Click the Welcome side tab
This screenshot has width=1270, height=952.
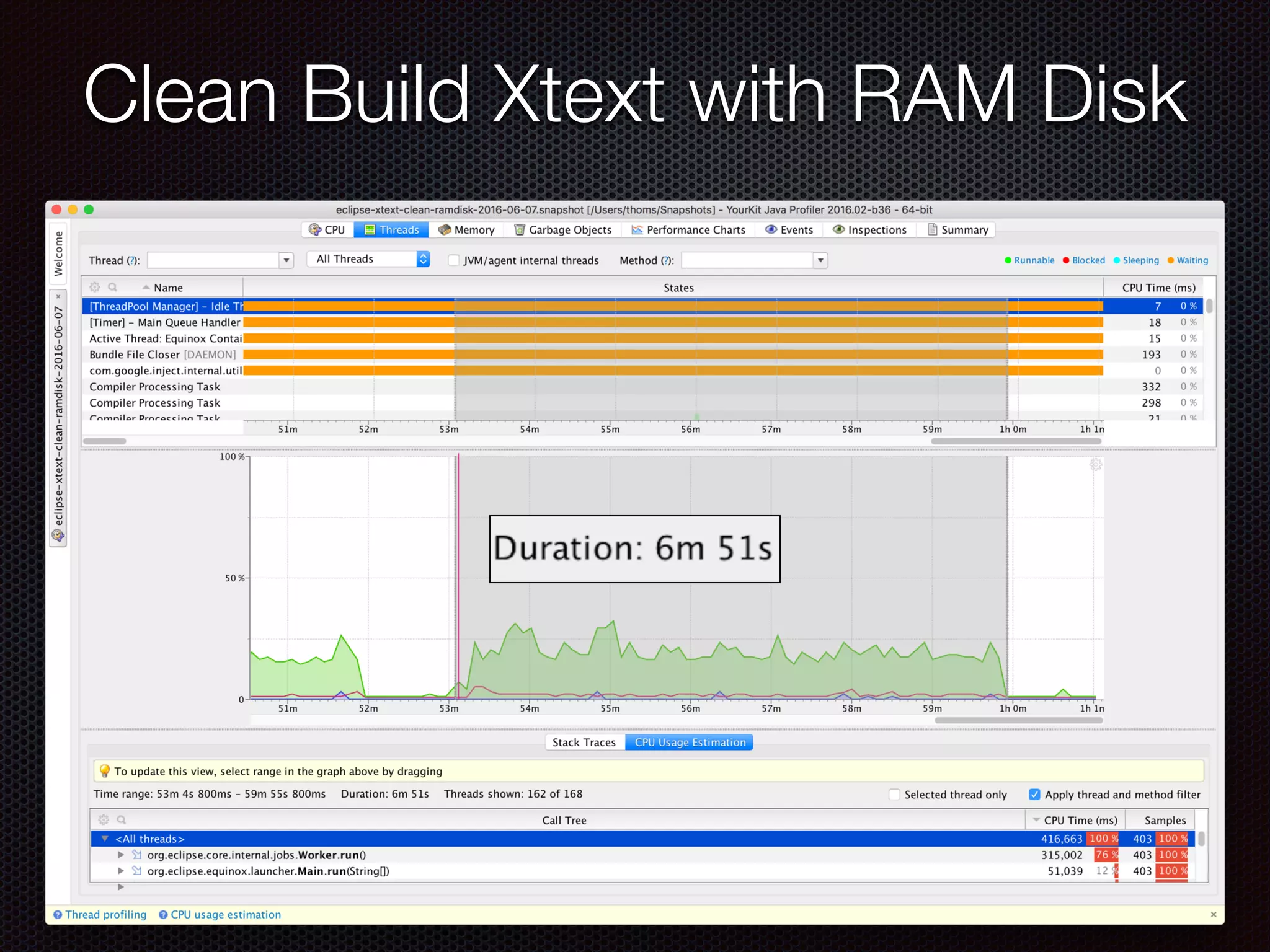(58, 254)
